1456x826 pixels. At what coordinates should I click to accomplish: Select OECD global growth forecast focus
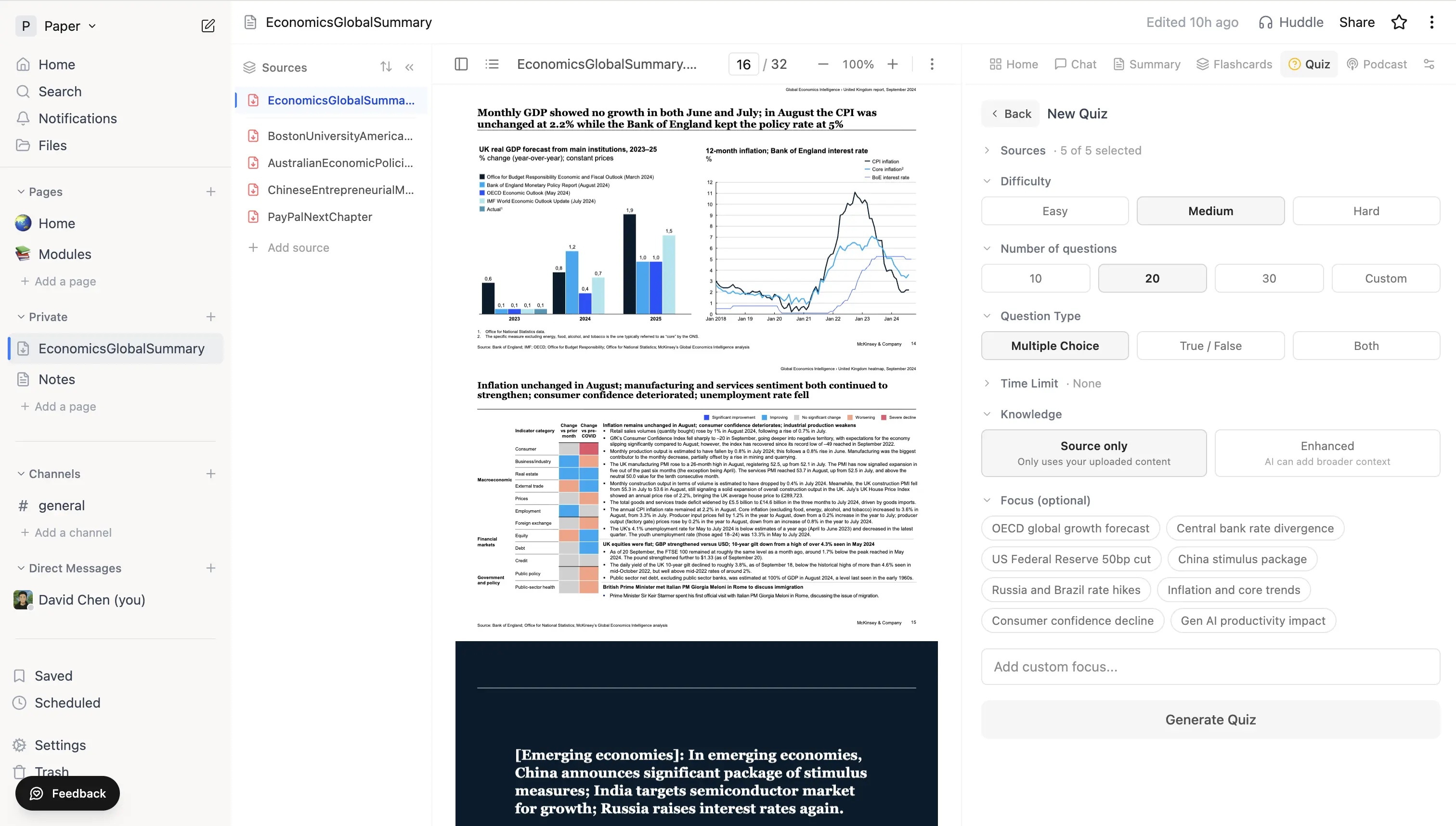[1070, 528]
